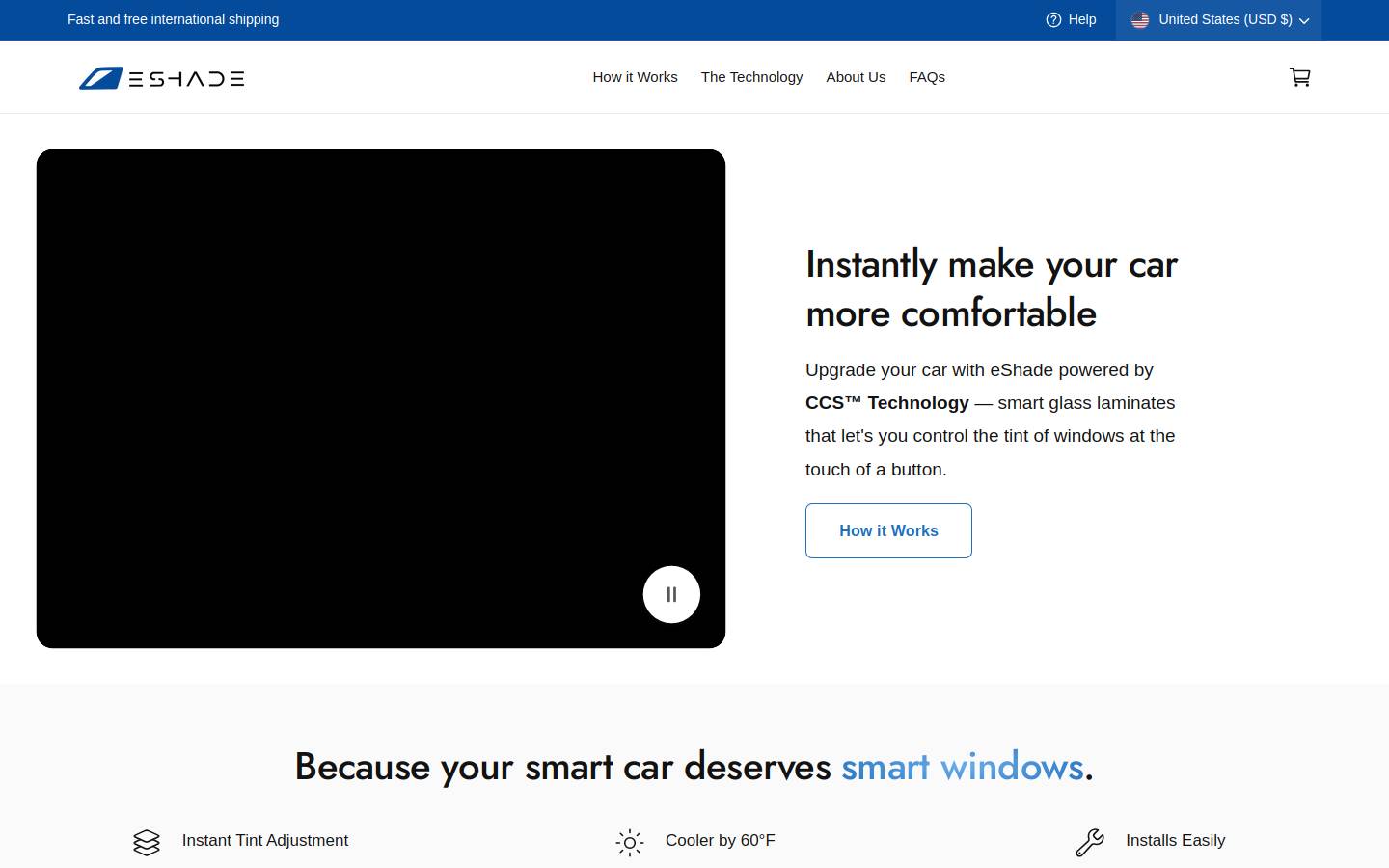The height and width of the screenshot is (868, 1389).
Task: Click the 'Installs Easily' label
Action: click(1176, 841)
